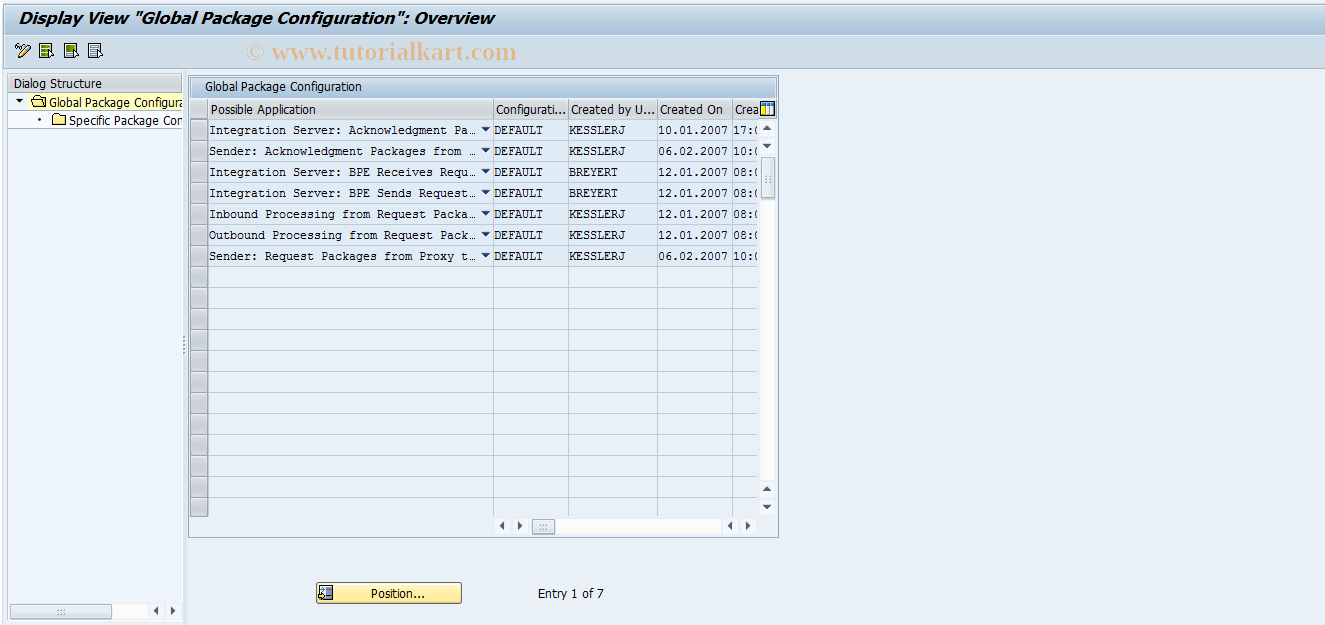Open dropdown for Sender: Request Packages row
This screenshot has width=1325, height=625.
point(486,256)
